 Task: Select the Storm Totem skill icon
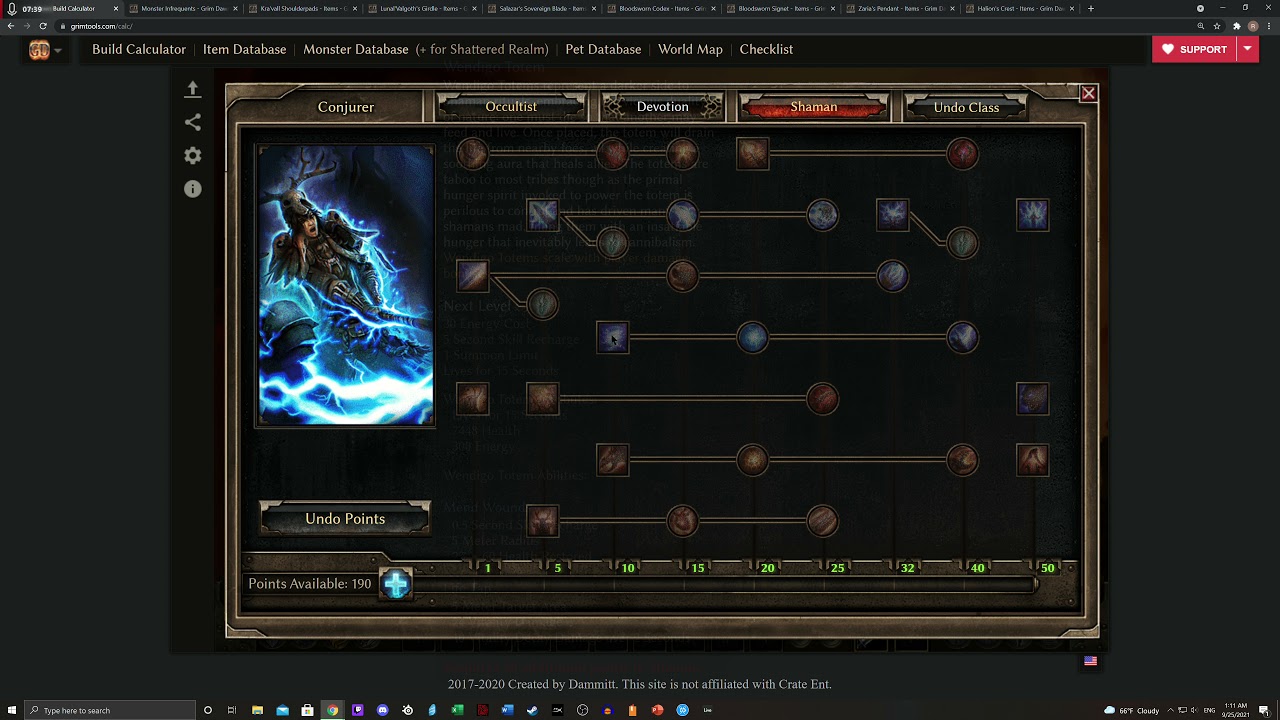(892, 215)
